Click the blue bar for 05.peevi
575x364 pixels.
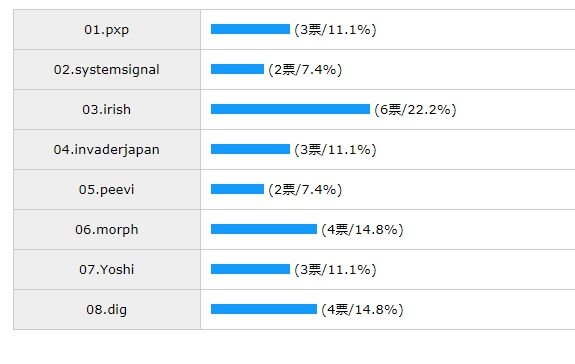[x=237, y=189]
